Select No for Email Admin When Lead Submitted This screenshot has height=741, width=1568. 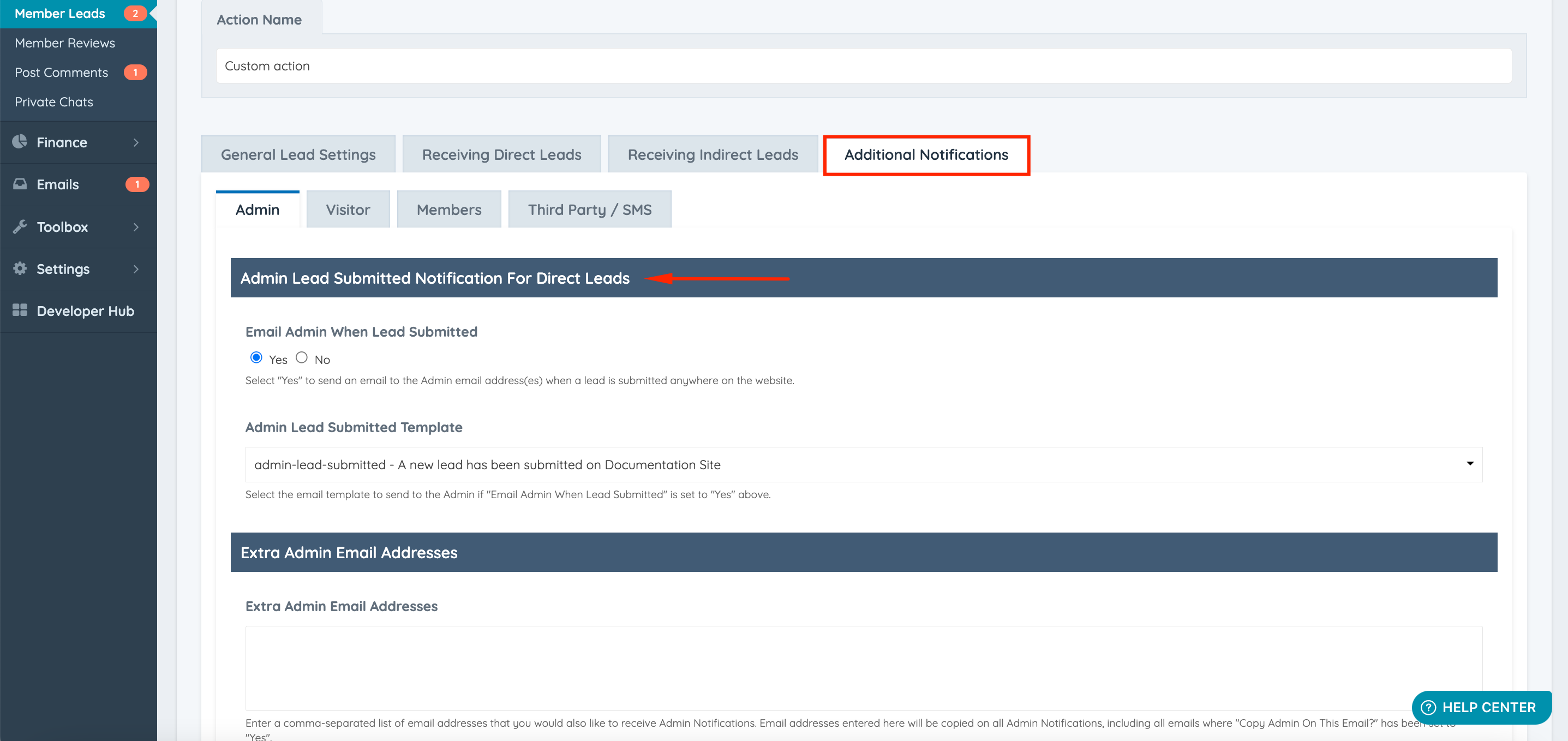coord(301,358)
